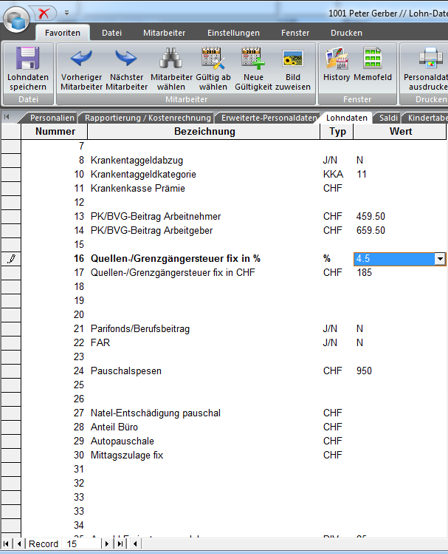Image resolution: width=448 pixels, height=554 pixels.
Task: Click Gültig ab wählen calendar icon
Action: tap(213, 58)
